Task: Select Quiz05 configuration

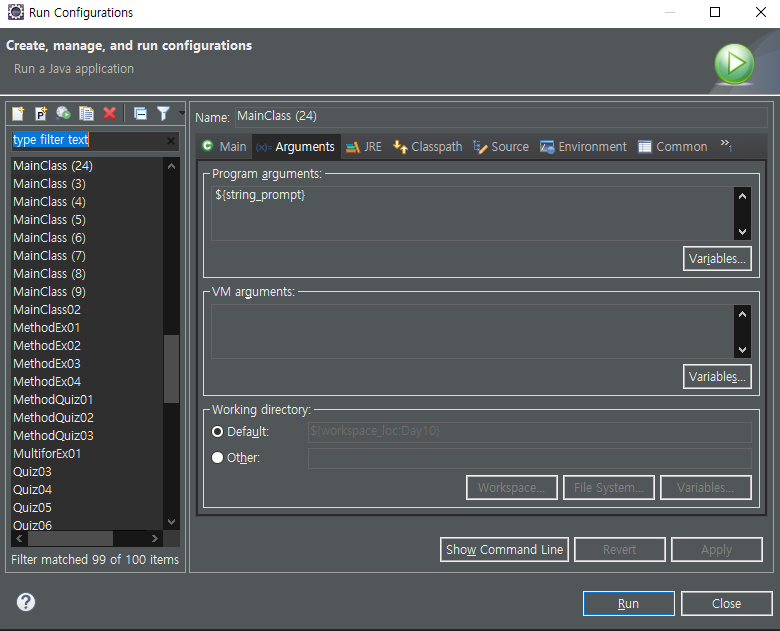Action: 32,508
